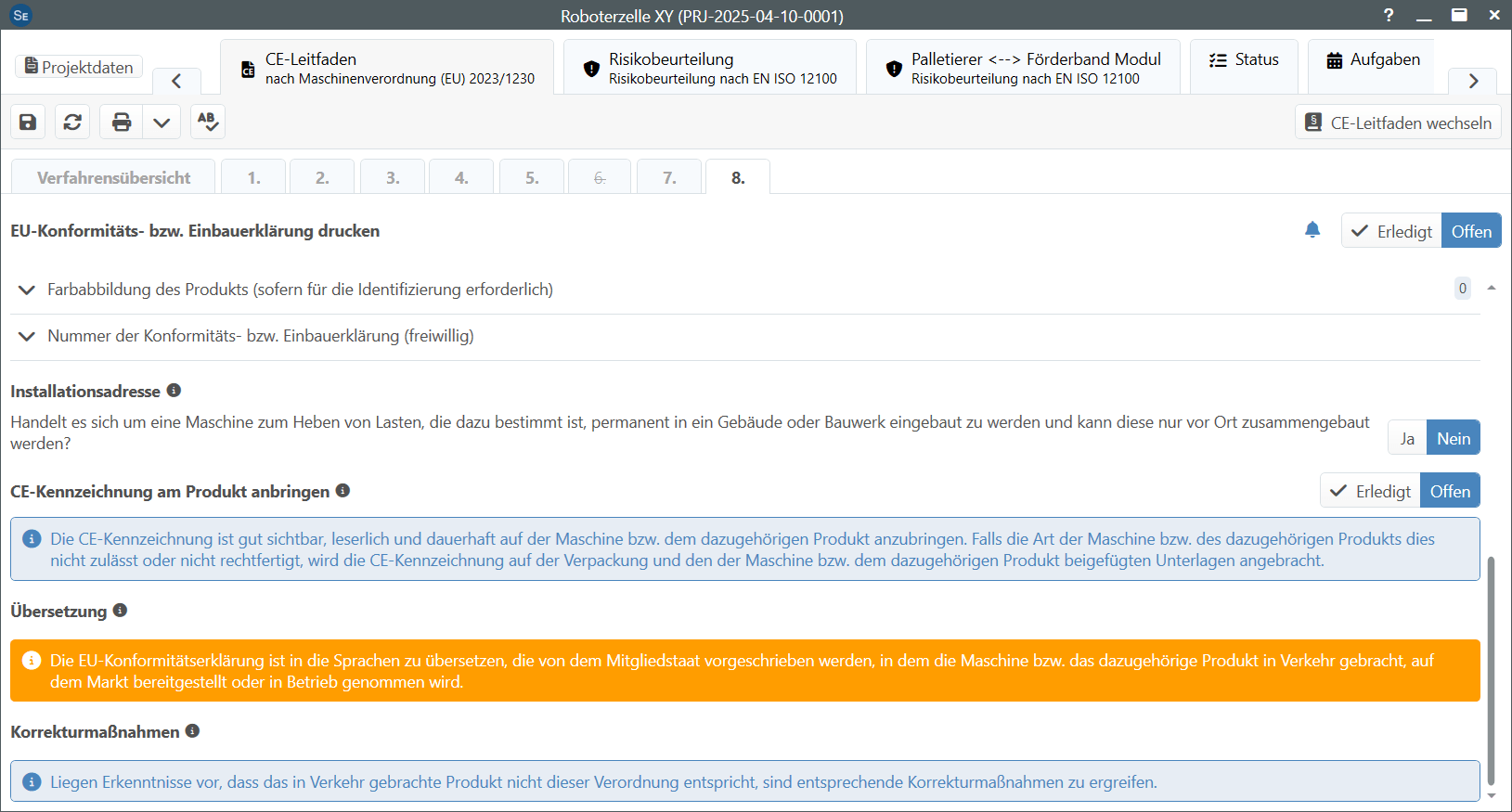1512x812 pixels.
Task: Click the notification bell icon
Action: [x=1312, y=230]
